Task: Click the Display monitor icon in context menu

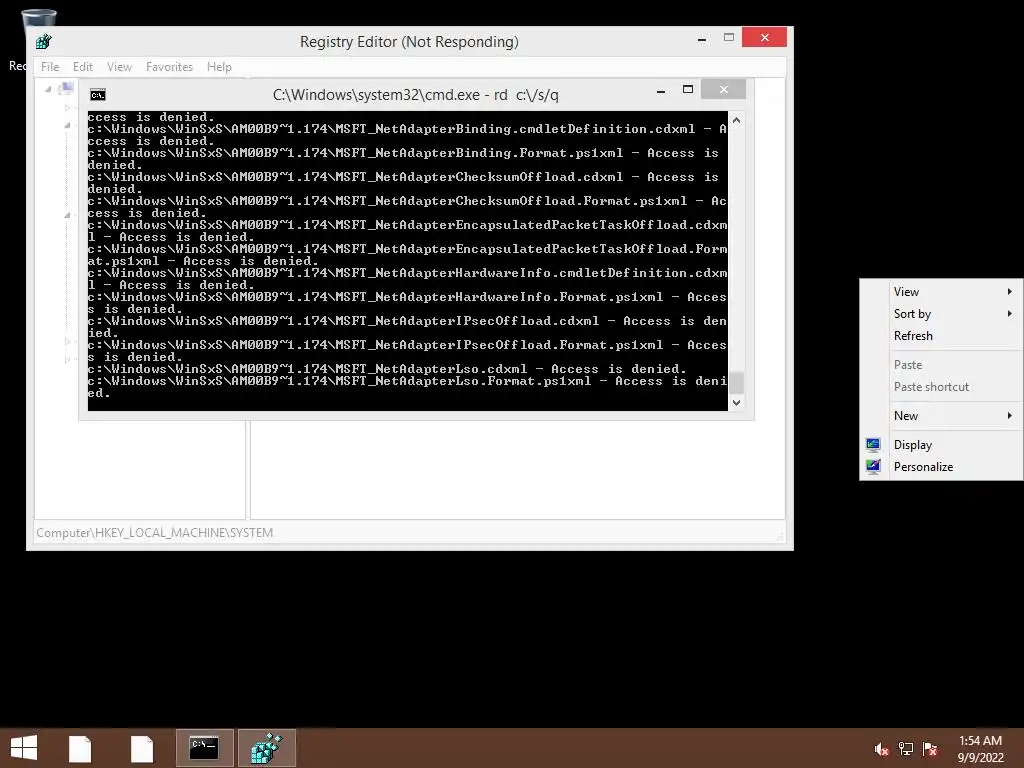Action: coord(873,445)
